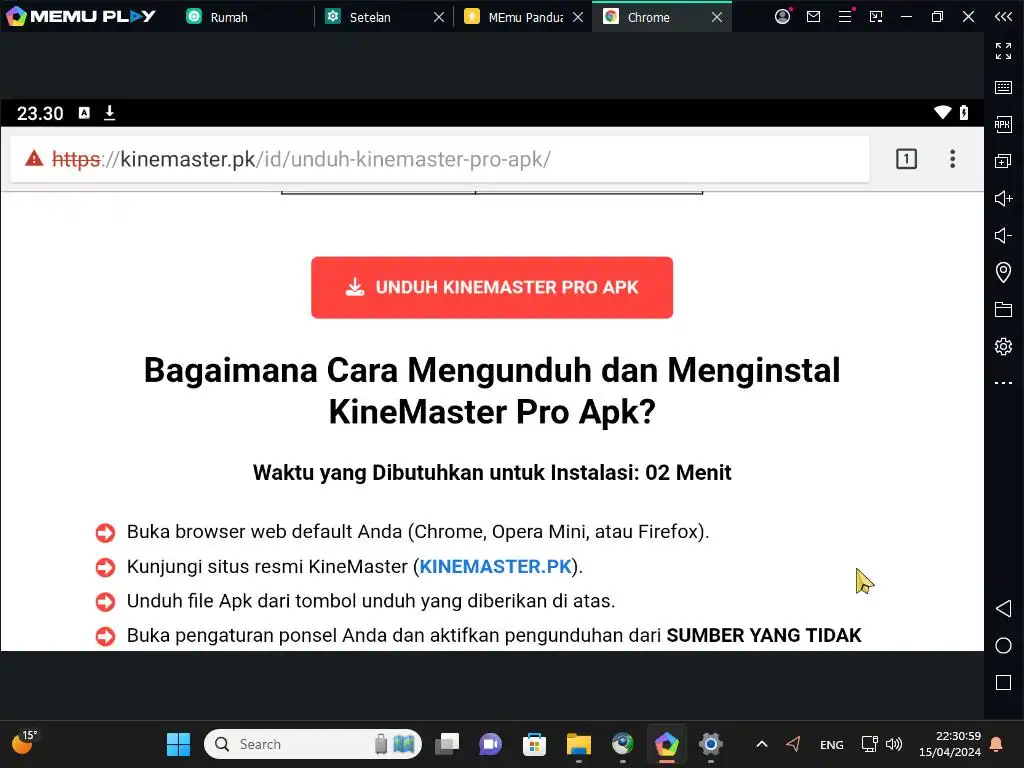Close the MEmu Panduan tab

(x=578, y=17)
